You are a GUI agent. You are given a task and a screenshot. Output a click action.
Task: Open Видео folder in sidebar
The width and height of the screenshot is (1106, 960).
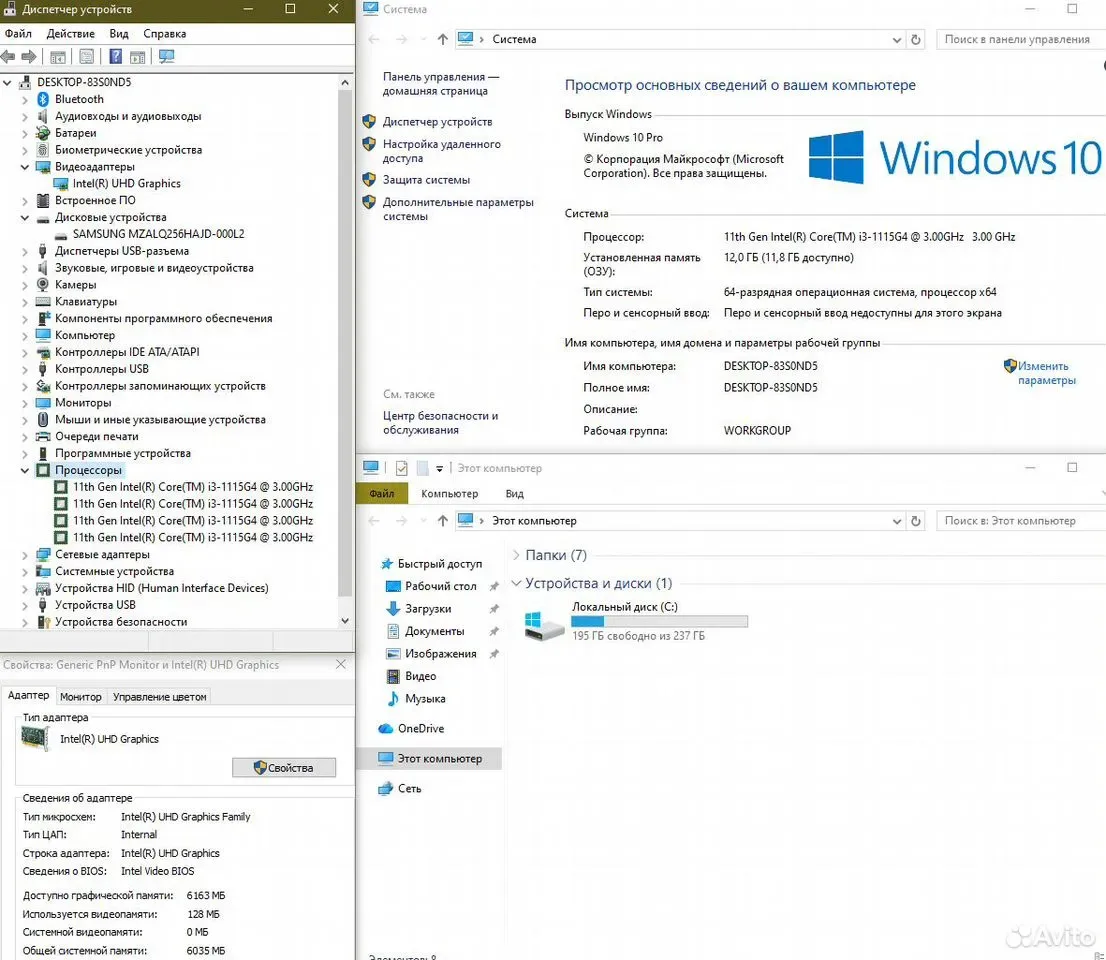point(420,676)
